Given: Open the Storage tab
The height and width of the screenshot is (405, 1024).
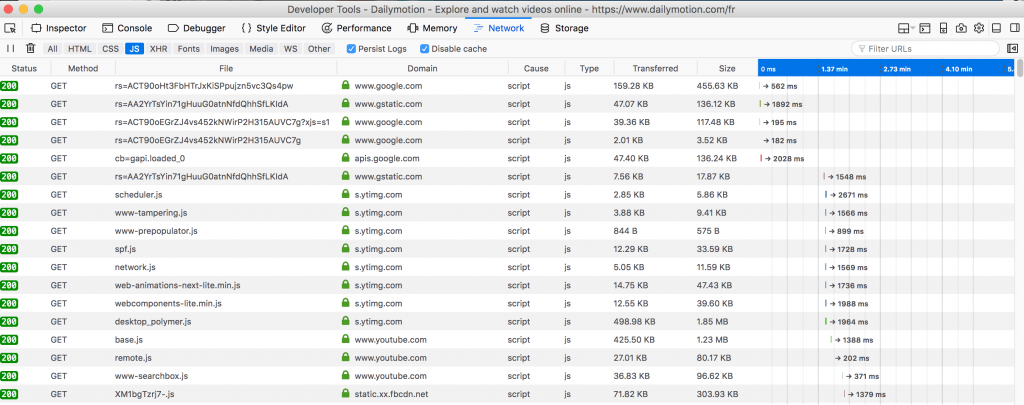Looking at the screenshot, I should [564, 28].
